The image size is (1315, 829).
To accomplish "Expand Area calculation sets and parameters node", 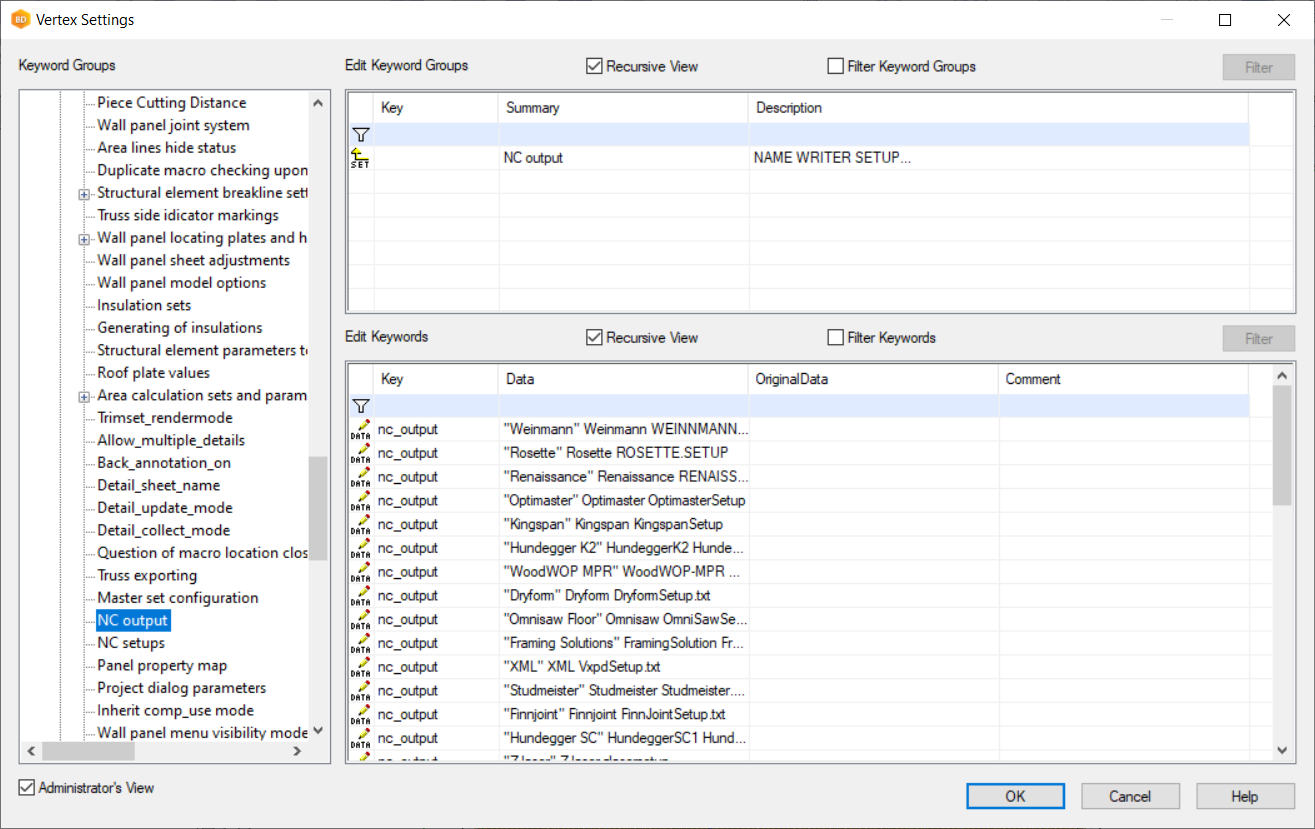I will (85, 397).
